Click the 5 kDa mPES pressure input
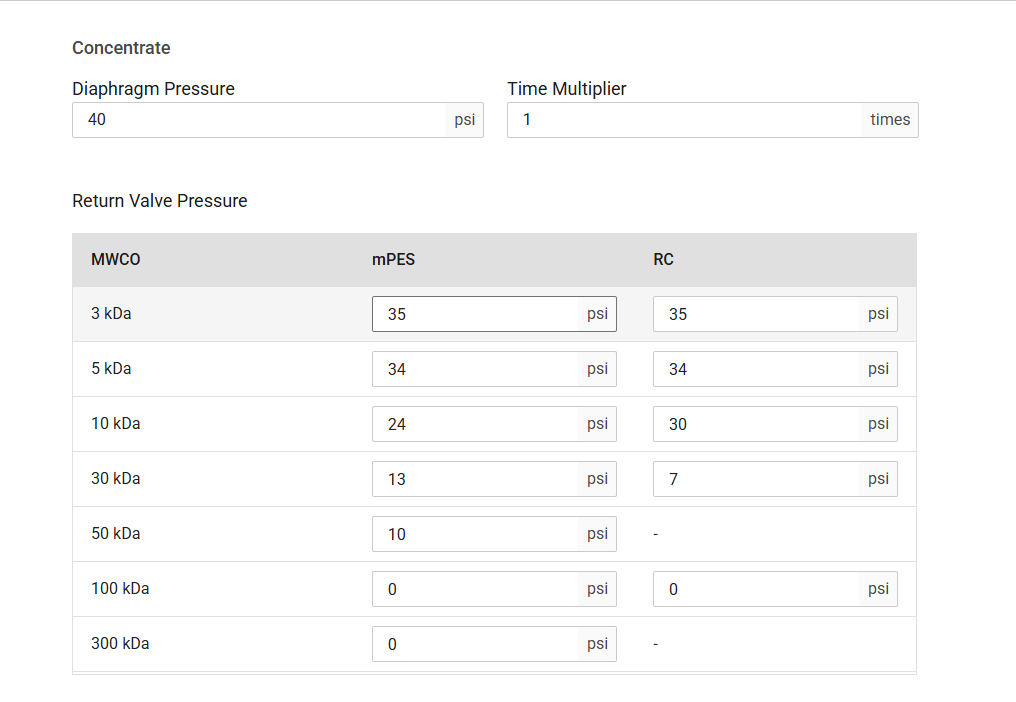This screenshot has width=1016, height=702. coord(474,369)
